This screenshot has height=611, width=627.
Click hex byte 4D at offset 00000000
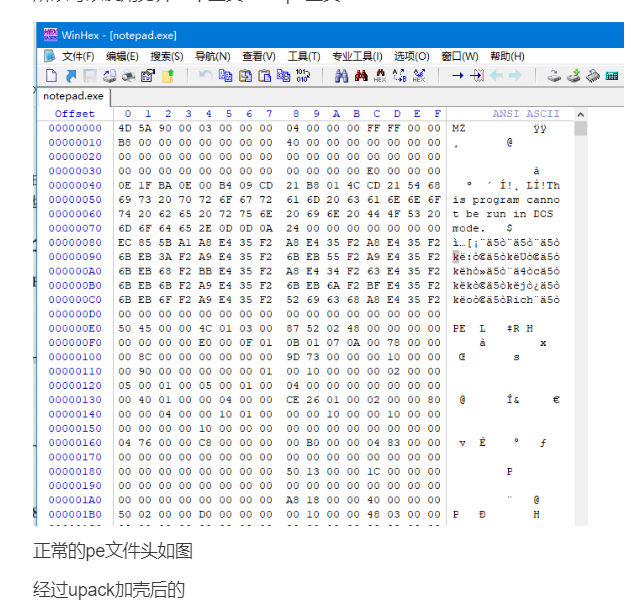125,128
